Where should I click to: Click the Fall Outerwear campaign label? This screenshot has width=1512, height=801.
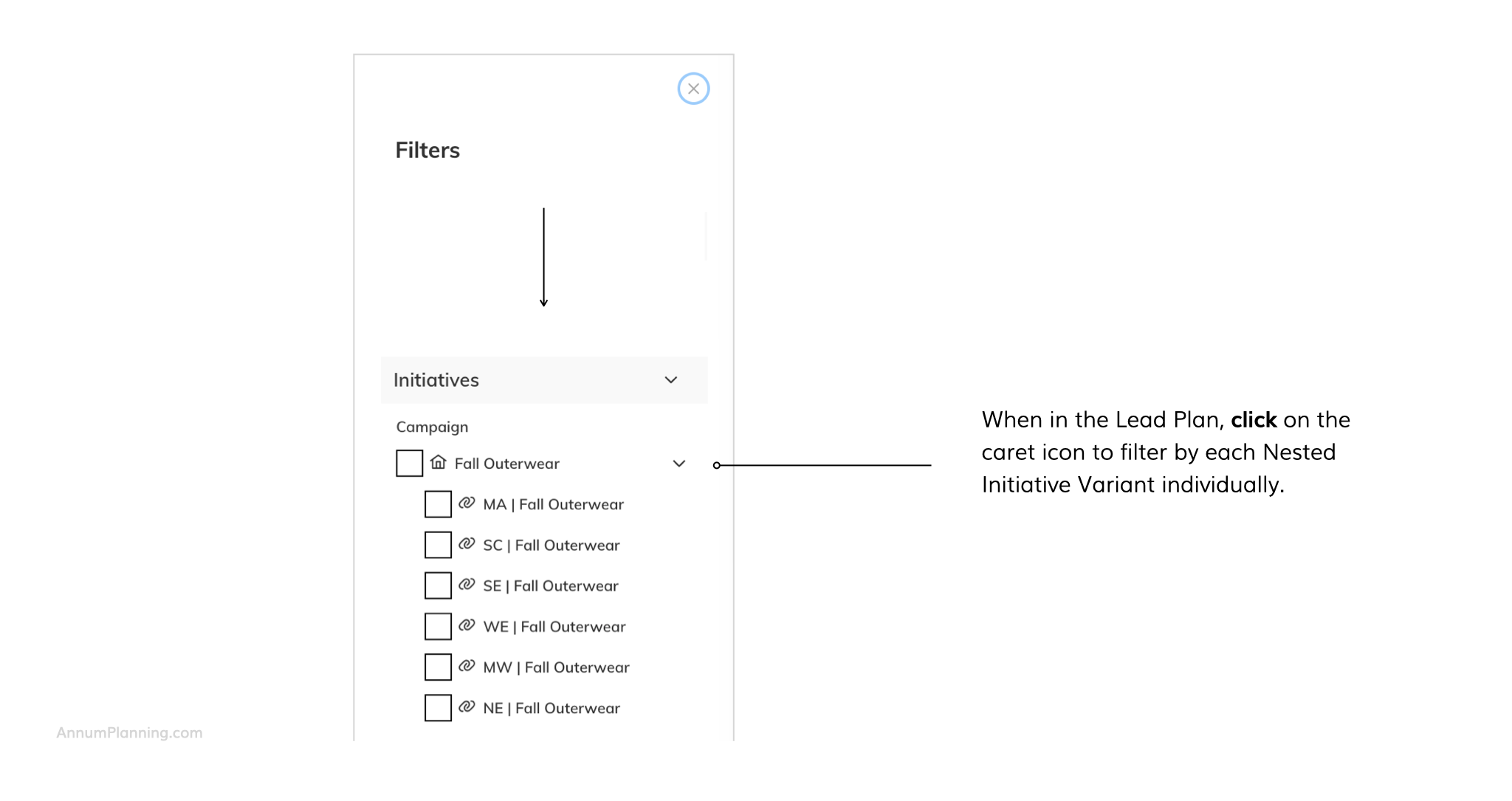pos(506,464)
